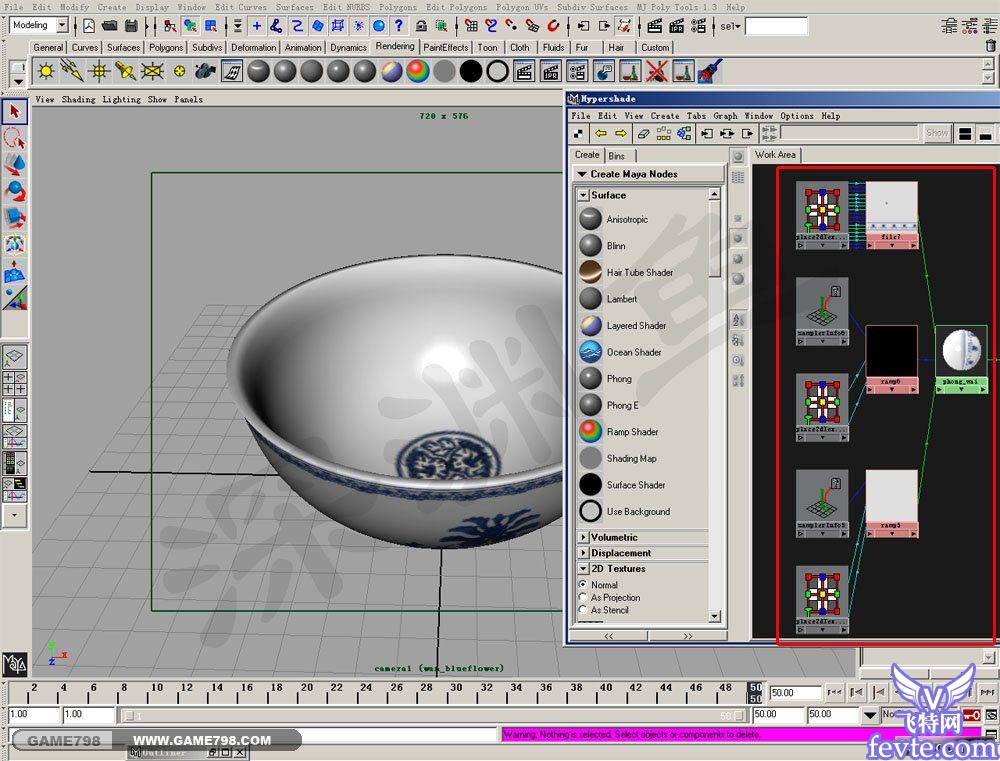Open the sel quick-selection dropdown arrow

(x=738, y=26)
